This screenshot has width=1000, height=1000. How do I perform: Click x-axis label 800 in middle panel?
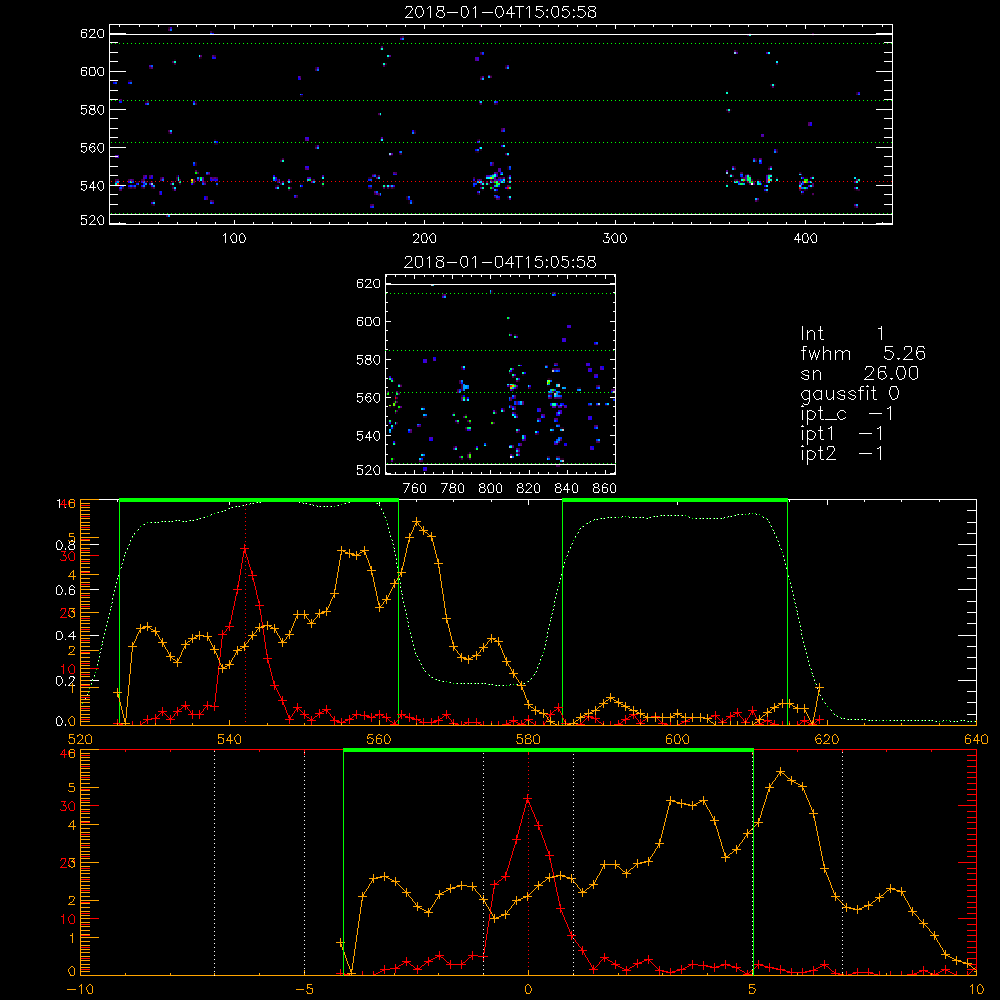pyautogui.click(x=490, y=489)
